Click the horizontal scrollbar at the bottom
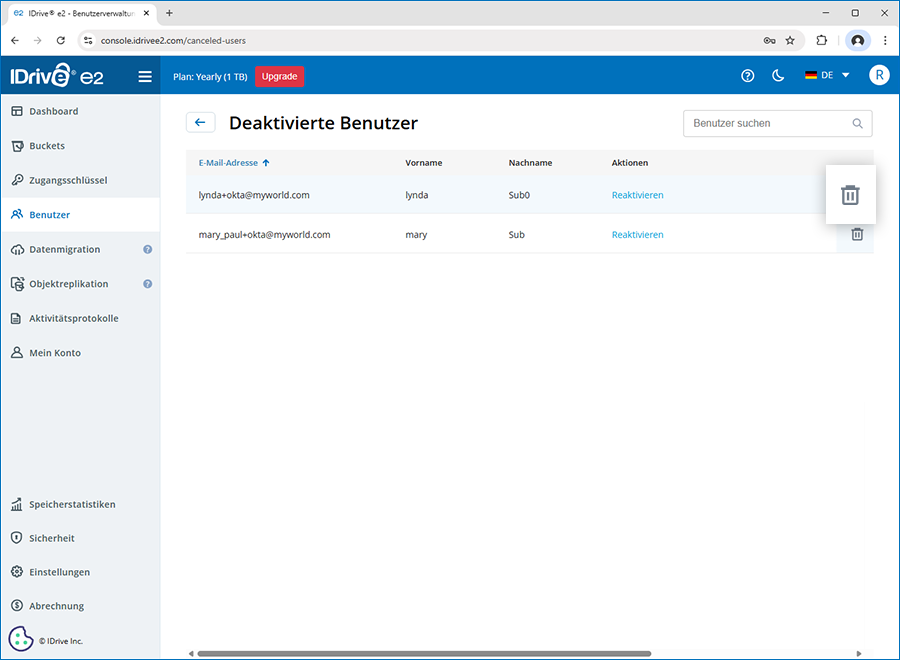The height and width of the screenshot is (660, 900). coord(425,654)
